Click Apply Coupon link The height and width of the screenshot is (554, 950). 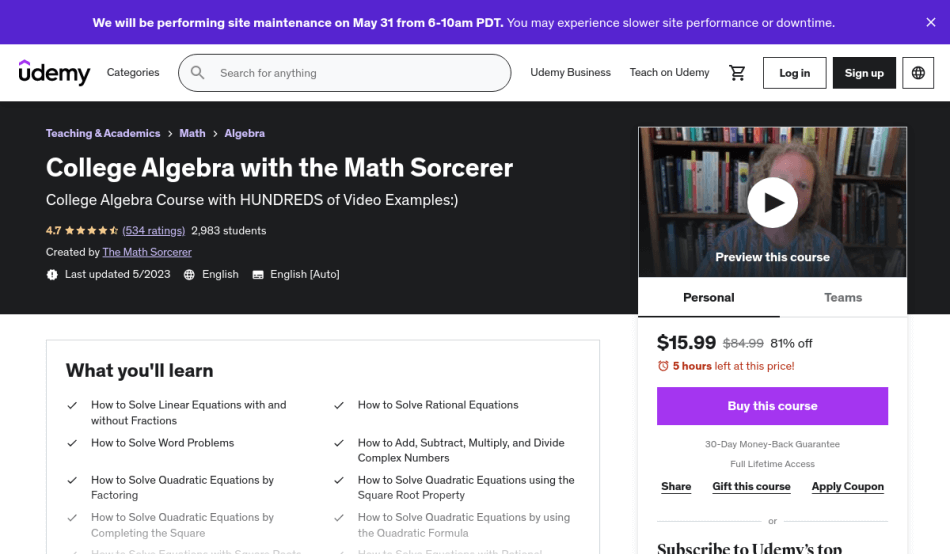pyautogui.click(x=847, y=487)
